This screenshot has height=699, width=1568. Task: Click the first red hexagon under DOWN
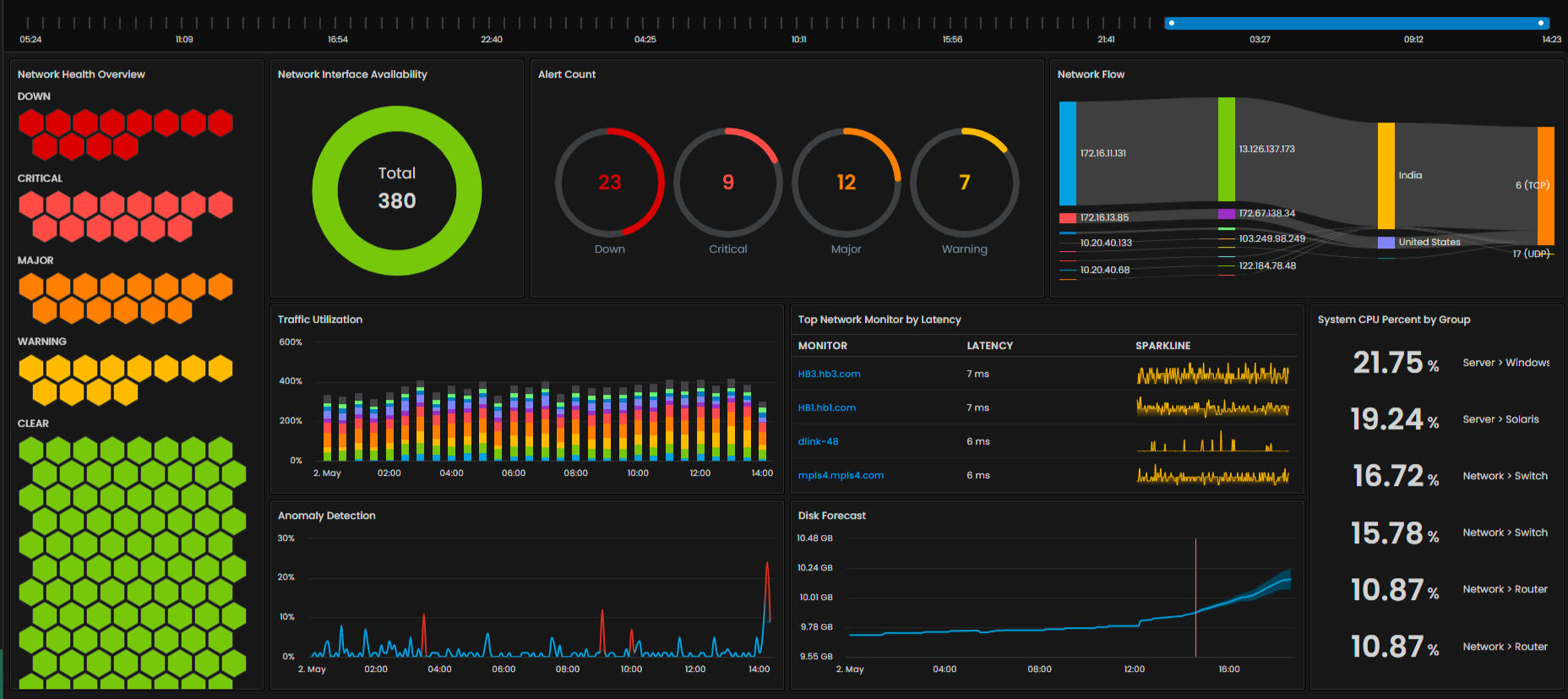[31, 123]
